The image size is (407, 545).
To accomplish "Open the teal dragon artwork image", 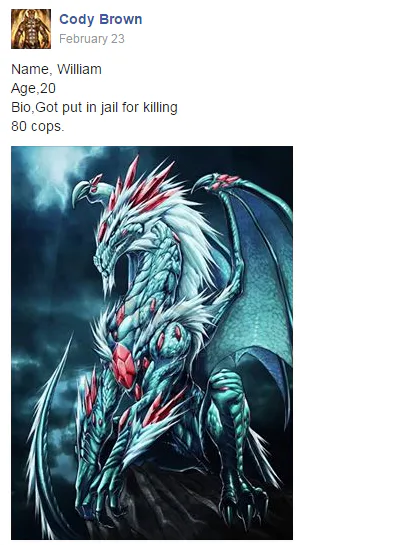I will (152, 342).
